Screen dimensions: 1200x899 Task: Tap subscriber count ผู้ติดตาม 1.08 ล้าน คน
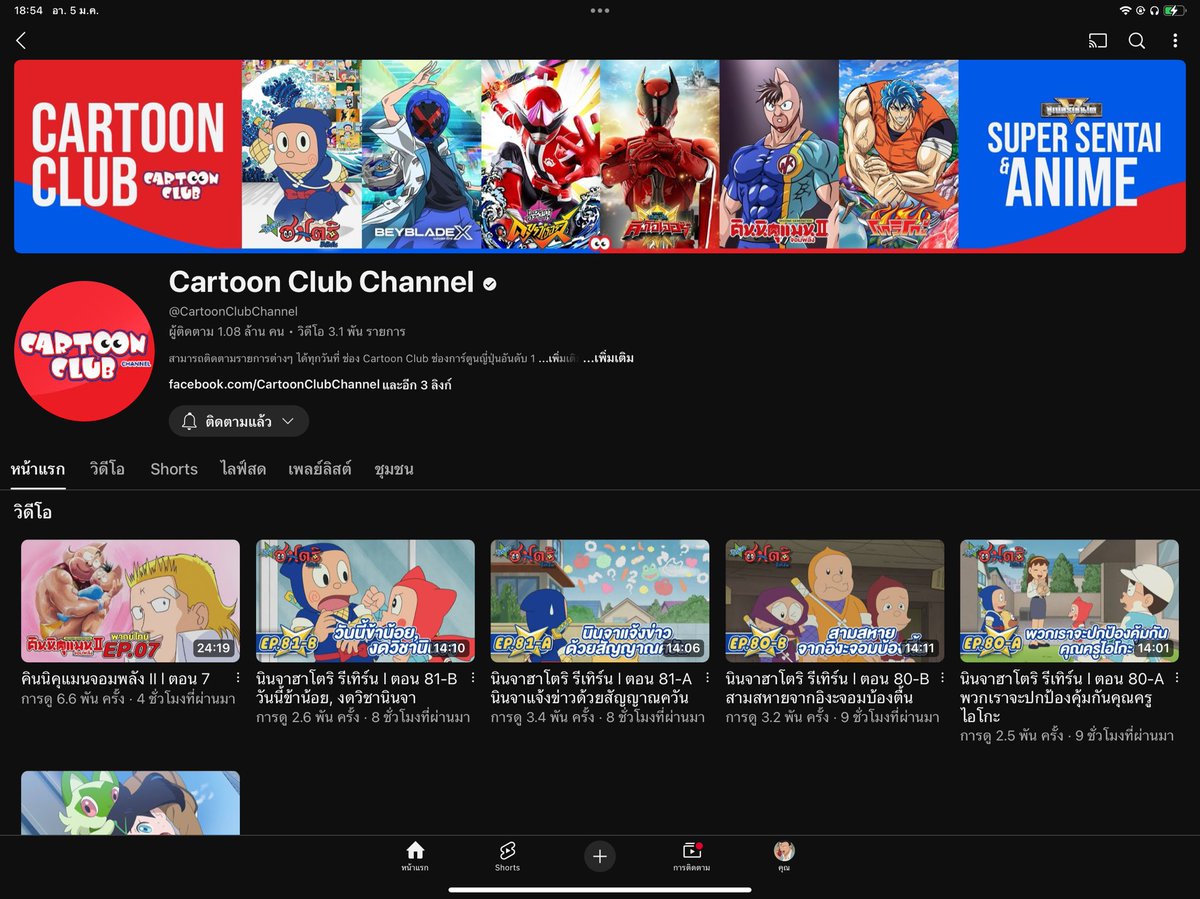[227, 331]
